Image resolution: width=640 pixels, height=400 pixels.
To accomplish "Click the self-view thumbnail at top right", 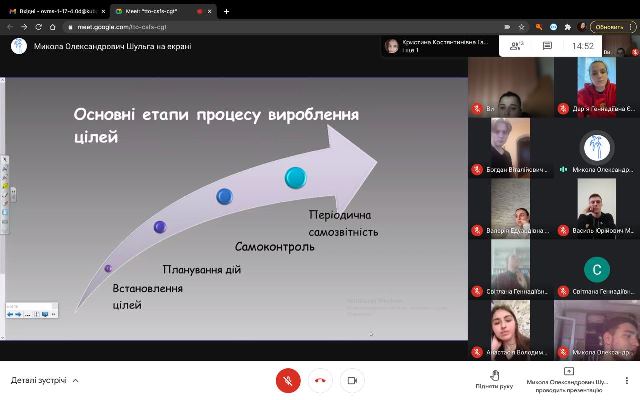I will point(621,46).
